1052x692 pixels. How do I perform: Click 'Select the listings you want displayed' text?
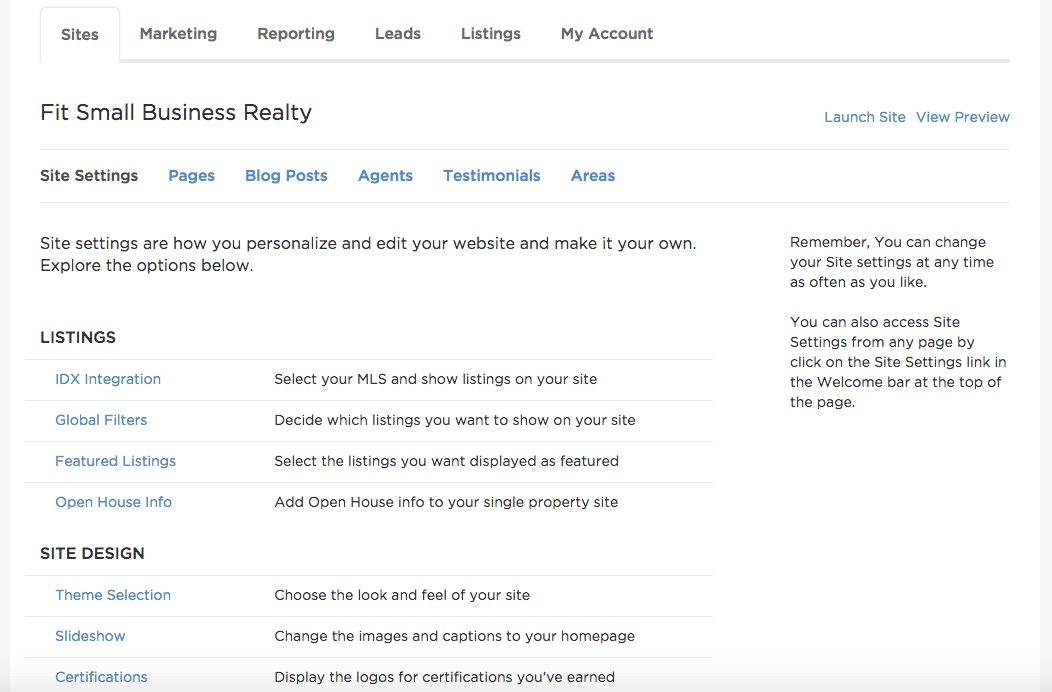[x=446, y=461]
